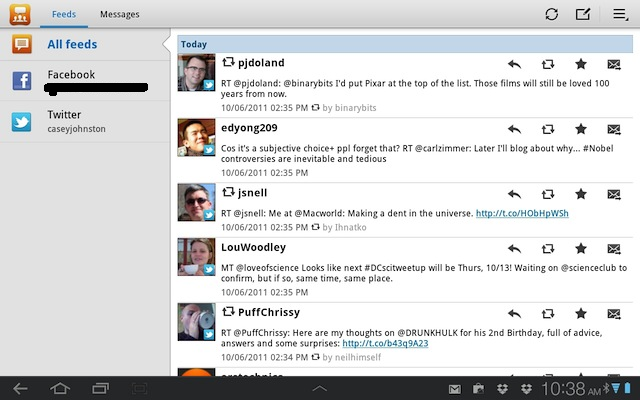
Task: Open the t.co/b43q9A23 link
Action: pyautogui.click(x=385, y=343)
